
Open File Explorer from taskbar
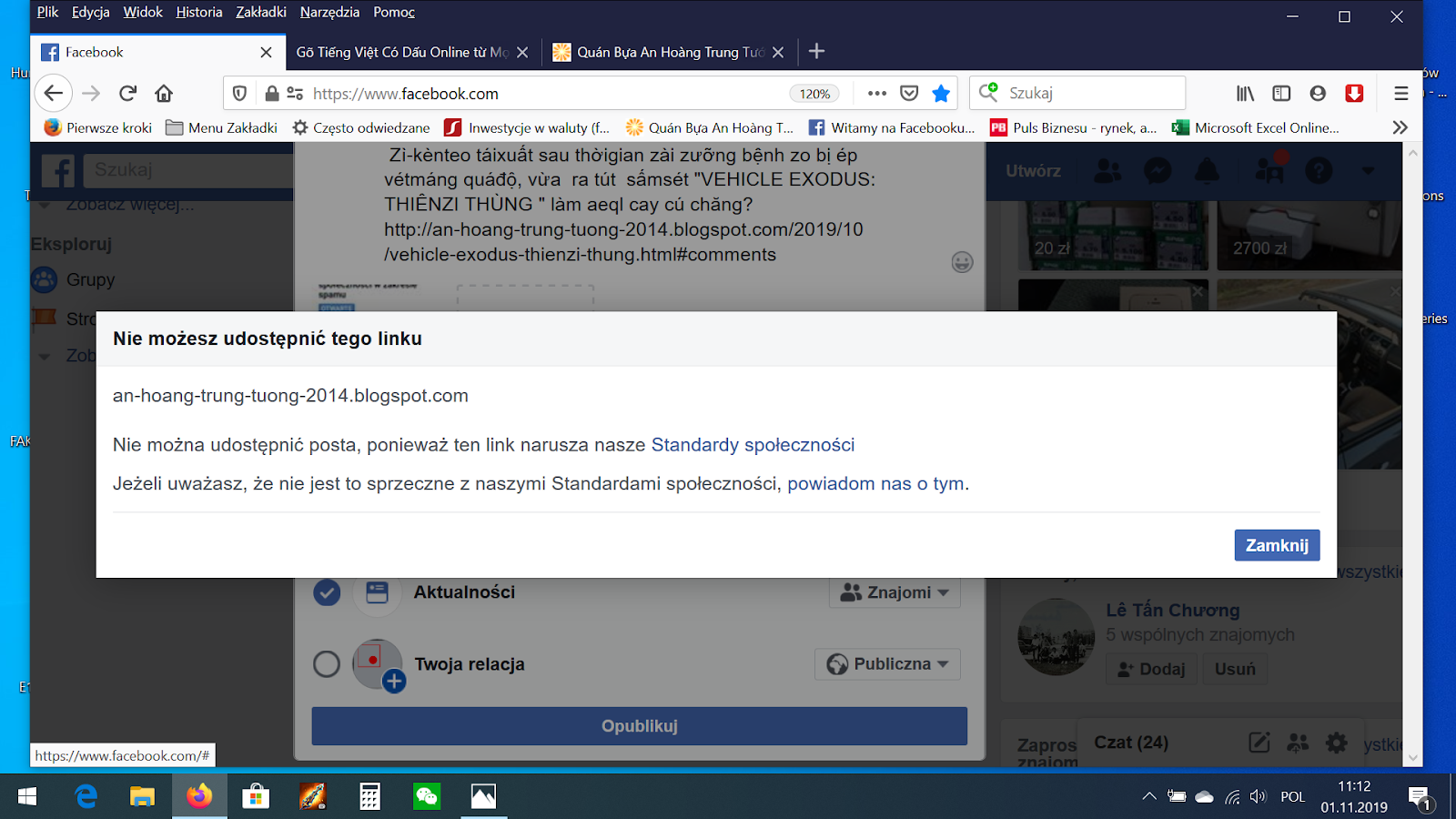[142, 797]
